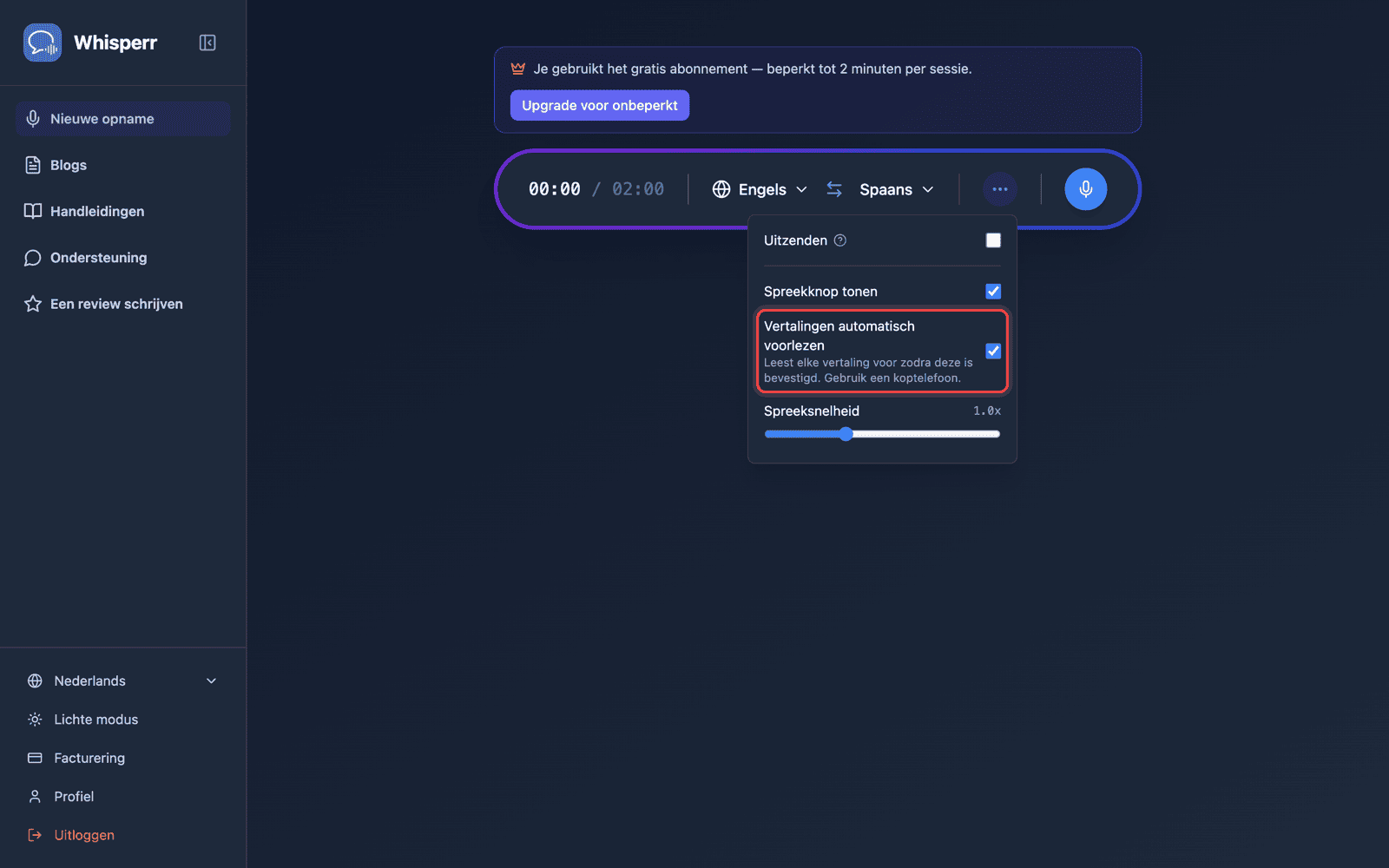Uncheck Vertalingen automatisch voorlezen
This screenshot has height=868, width=1389.
[993, 351]
